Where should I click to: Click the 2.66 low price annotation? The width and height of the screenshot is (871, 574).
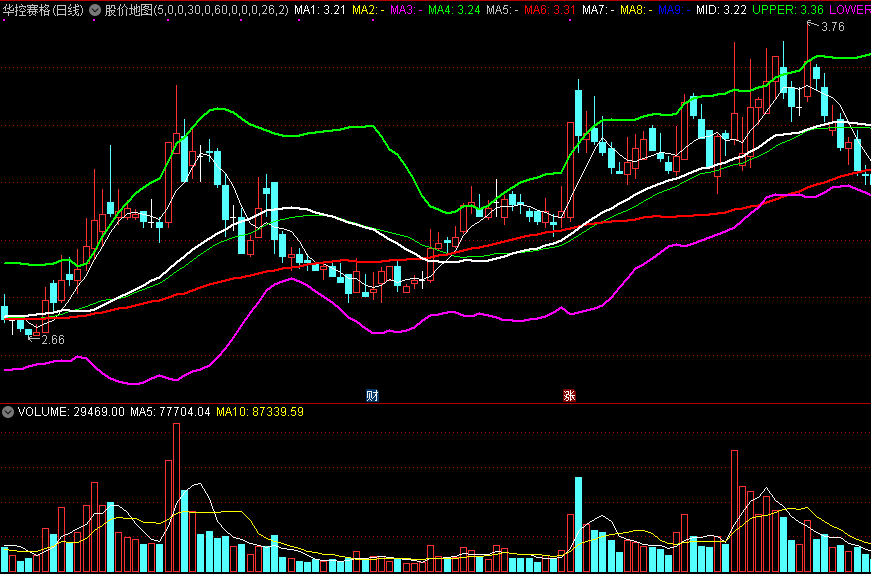53,340
